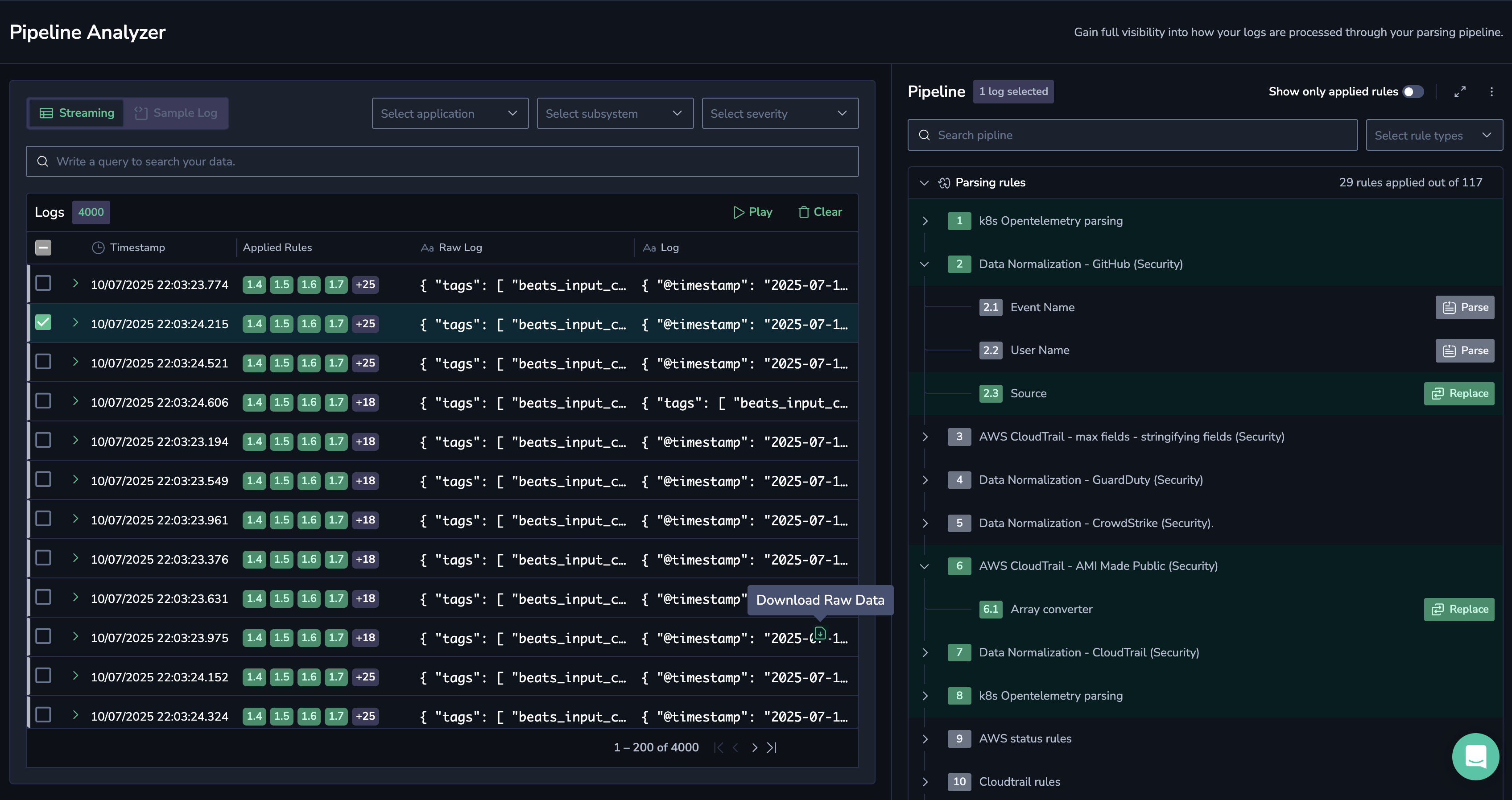The image size is (1512, 800).
Task: Click the number 1 badge of k8s Opentelemetry
Action: 959,221
